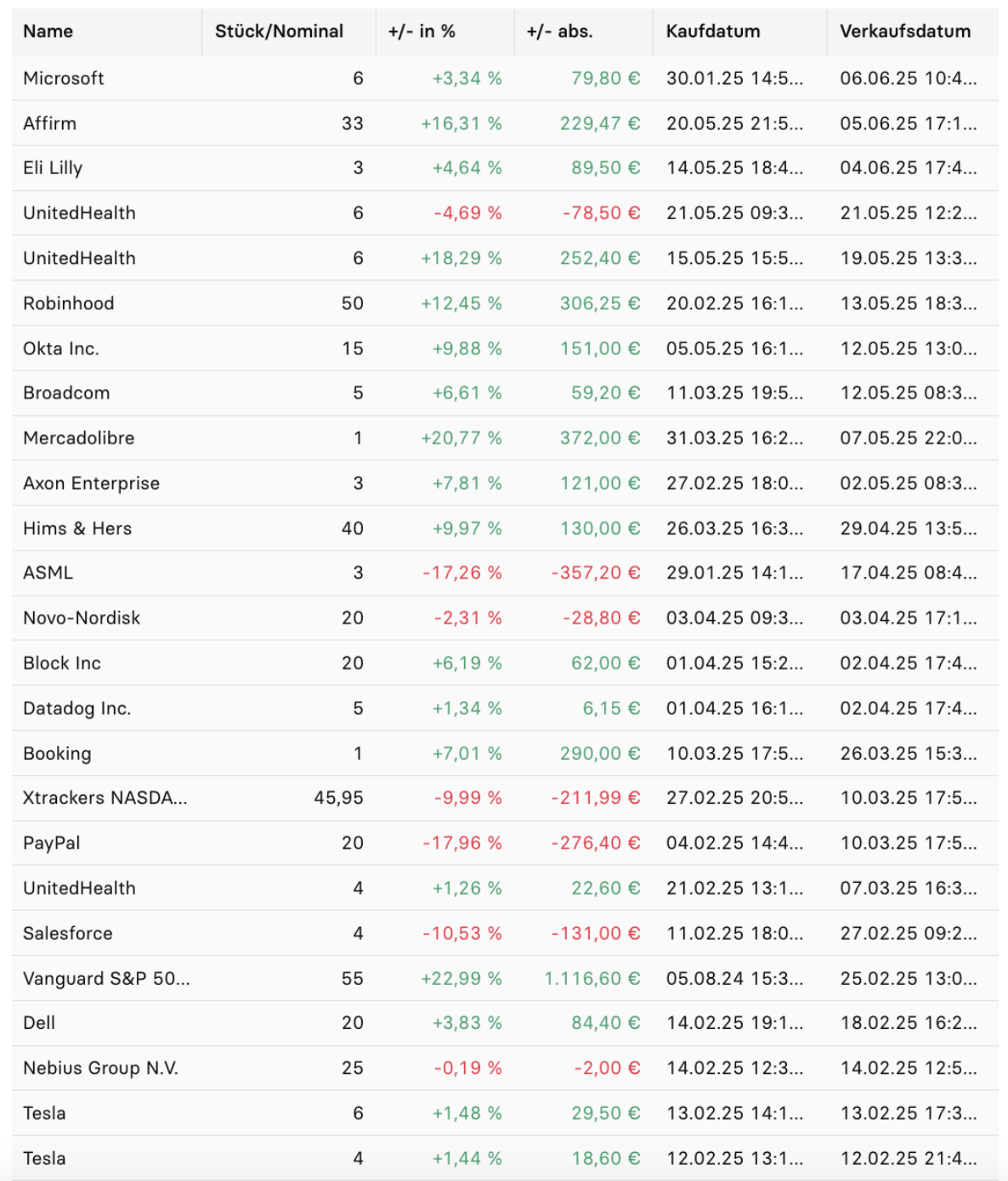This screenshot has height=1181, width=1008.
Task: Sort by Verkaufsdatum column header
Action: click(x=905, y=31)
